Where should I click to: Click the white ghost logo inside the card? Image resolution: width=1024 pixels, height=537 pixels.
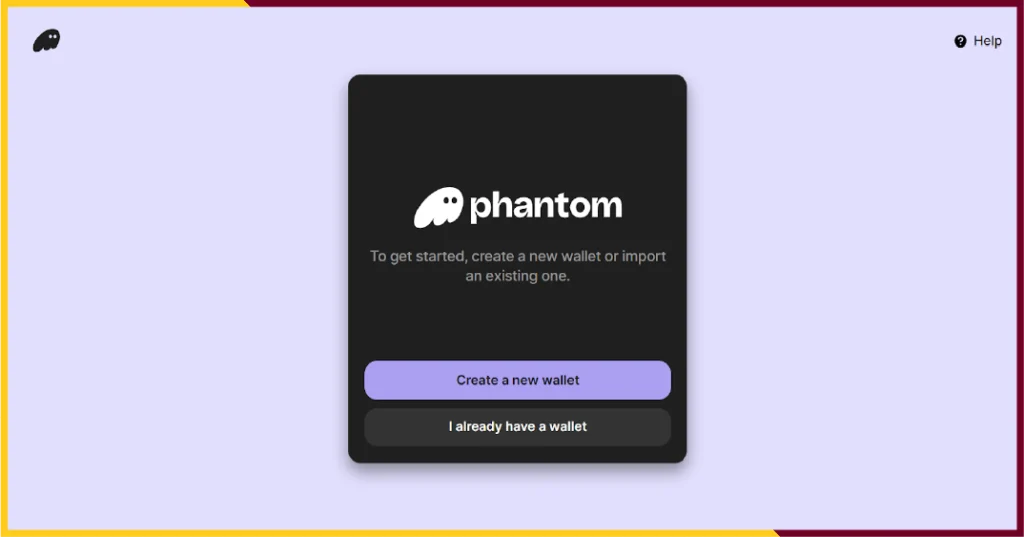tap(438, 207)
